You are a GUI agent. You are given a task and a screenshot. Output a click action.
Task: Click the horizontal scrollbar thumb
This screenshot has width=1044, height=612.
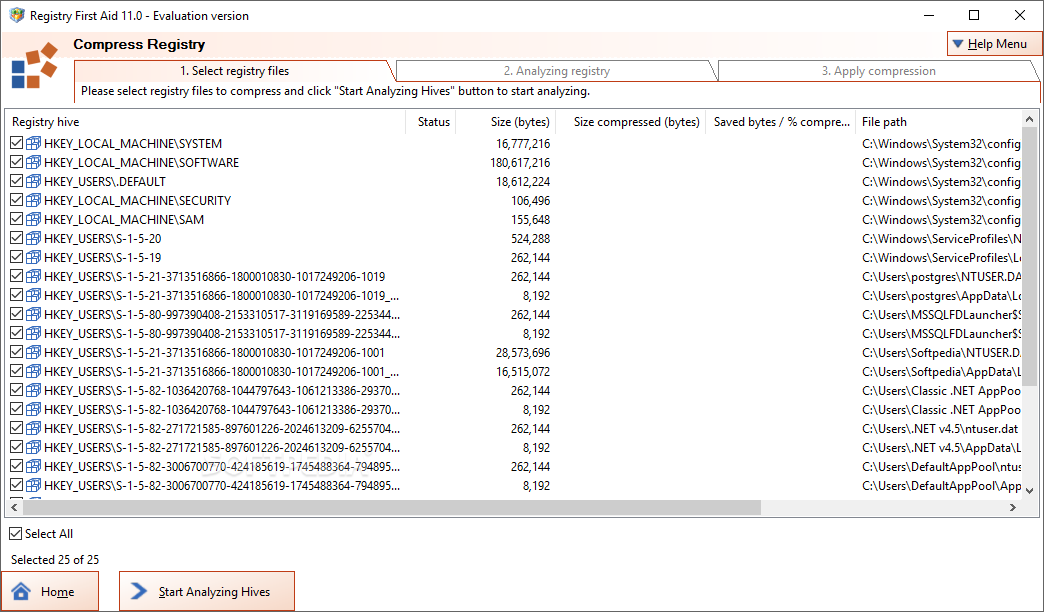[392, 507]
